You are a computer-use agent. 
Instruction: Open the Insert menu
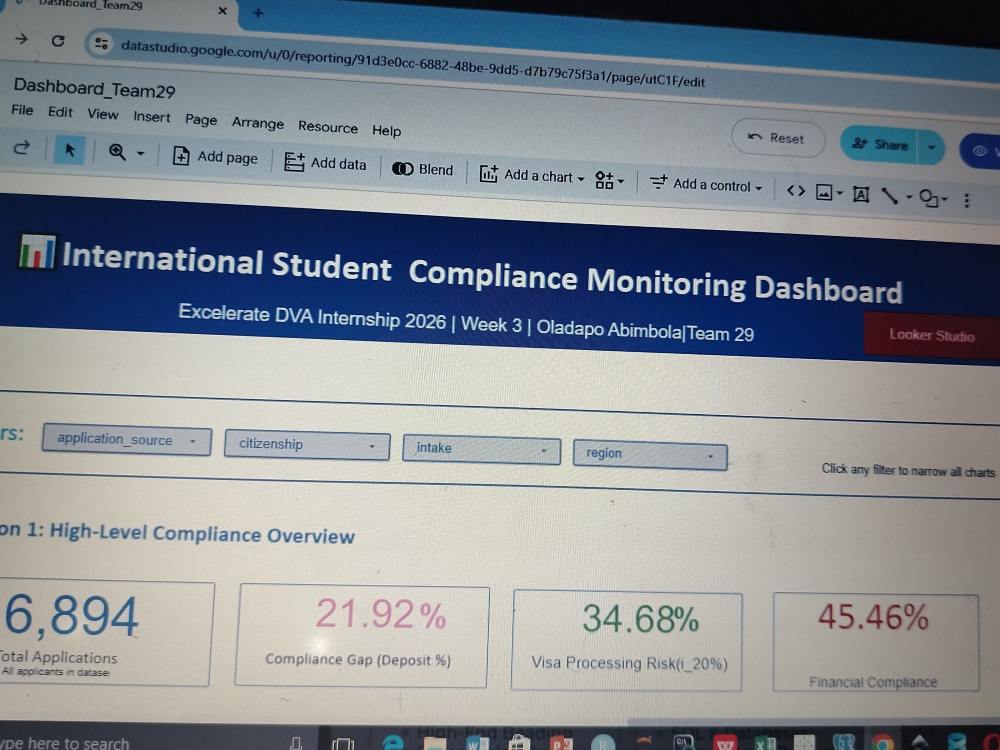(x=152, y=117)
